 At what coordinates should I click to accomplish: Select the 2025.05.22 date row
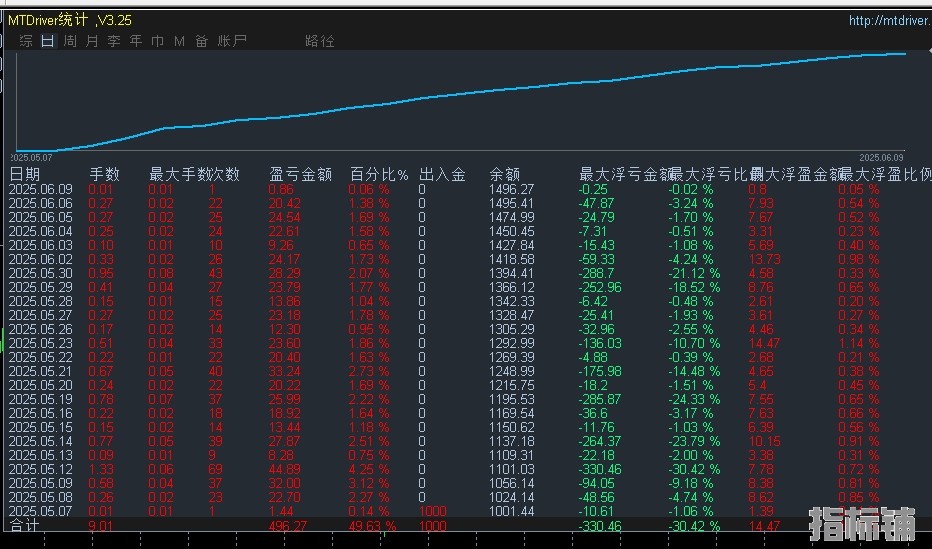(x=40, y=357)
